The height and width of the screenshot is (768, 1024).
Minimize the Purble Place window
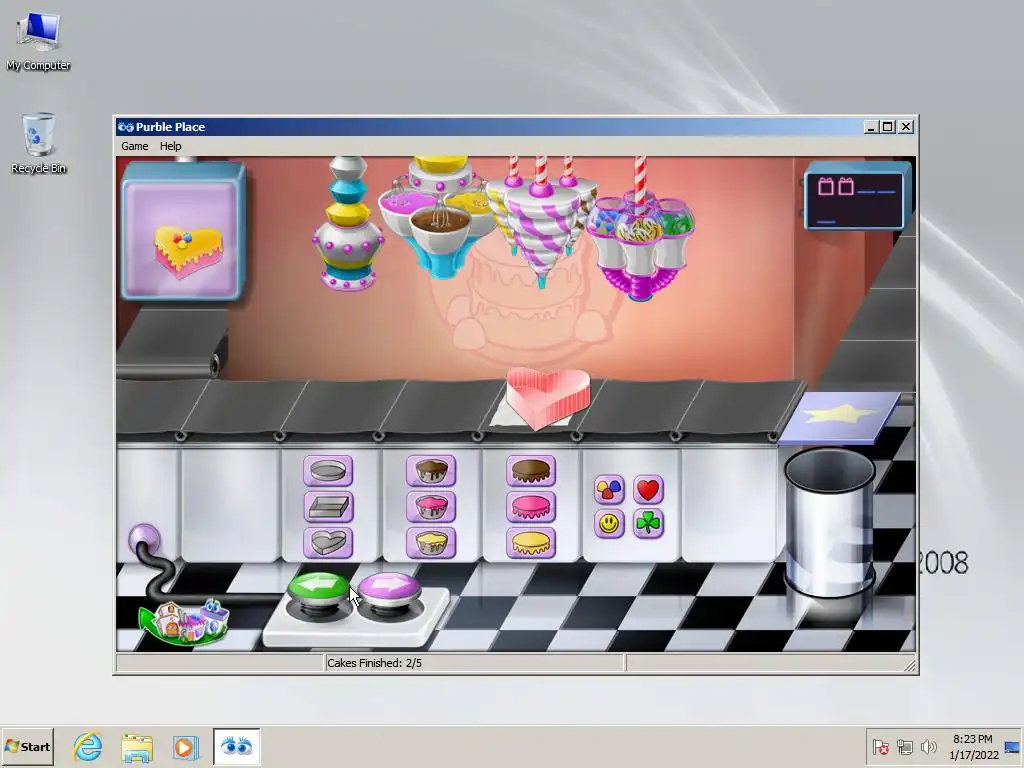[871, 127]
